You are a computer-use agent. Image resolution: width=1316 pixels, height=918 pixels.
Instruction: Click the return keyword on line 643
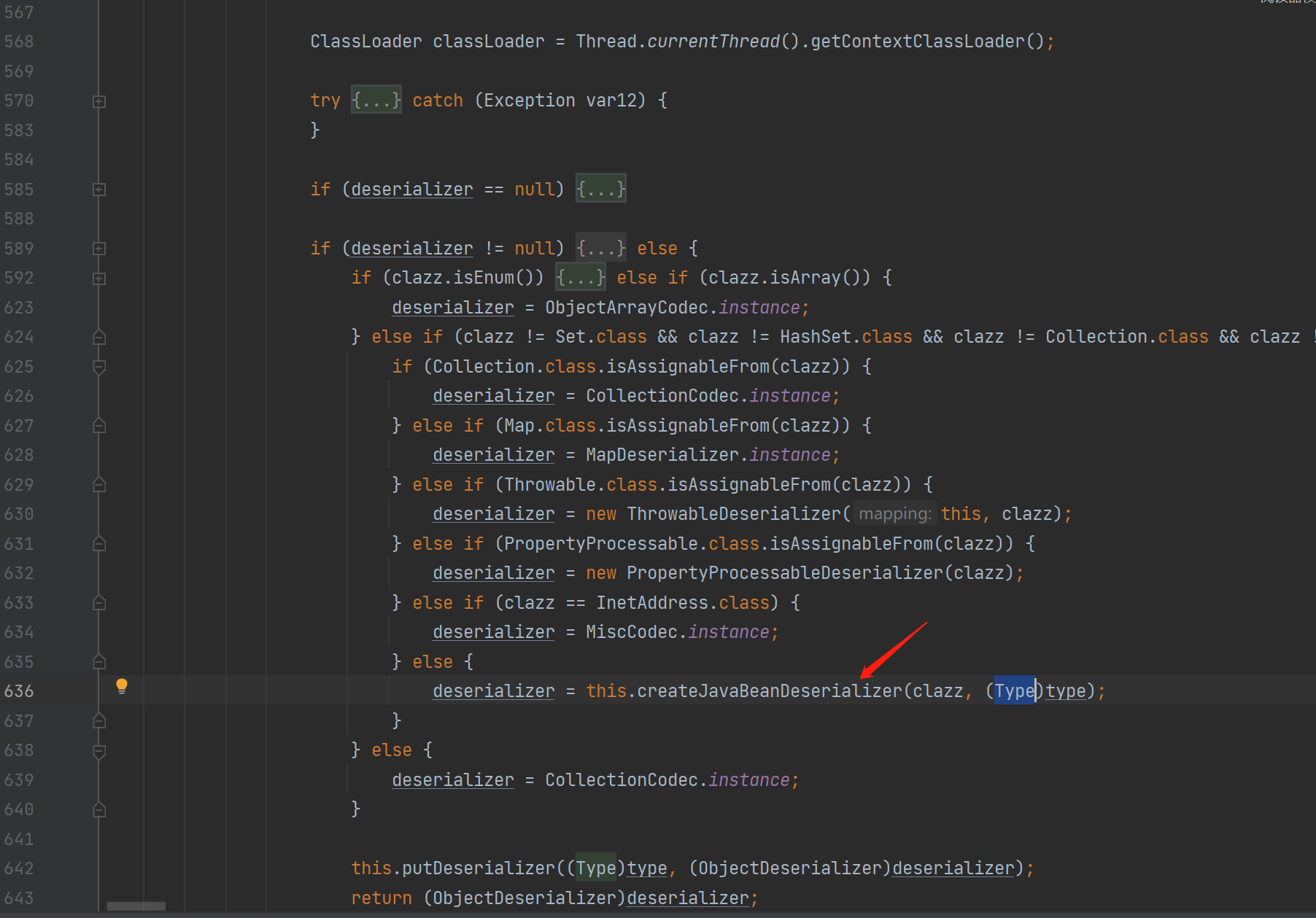coord(382,898)
